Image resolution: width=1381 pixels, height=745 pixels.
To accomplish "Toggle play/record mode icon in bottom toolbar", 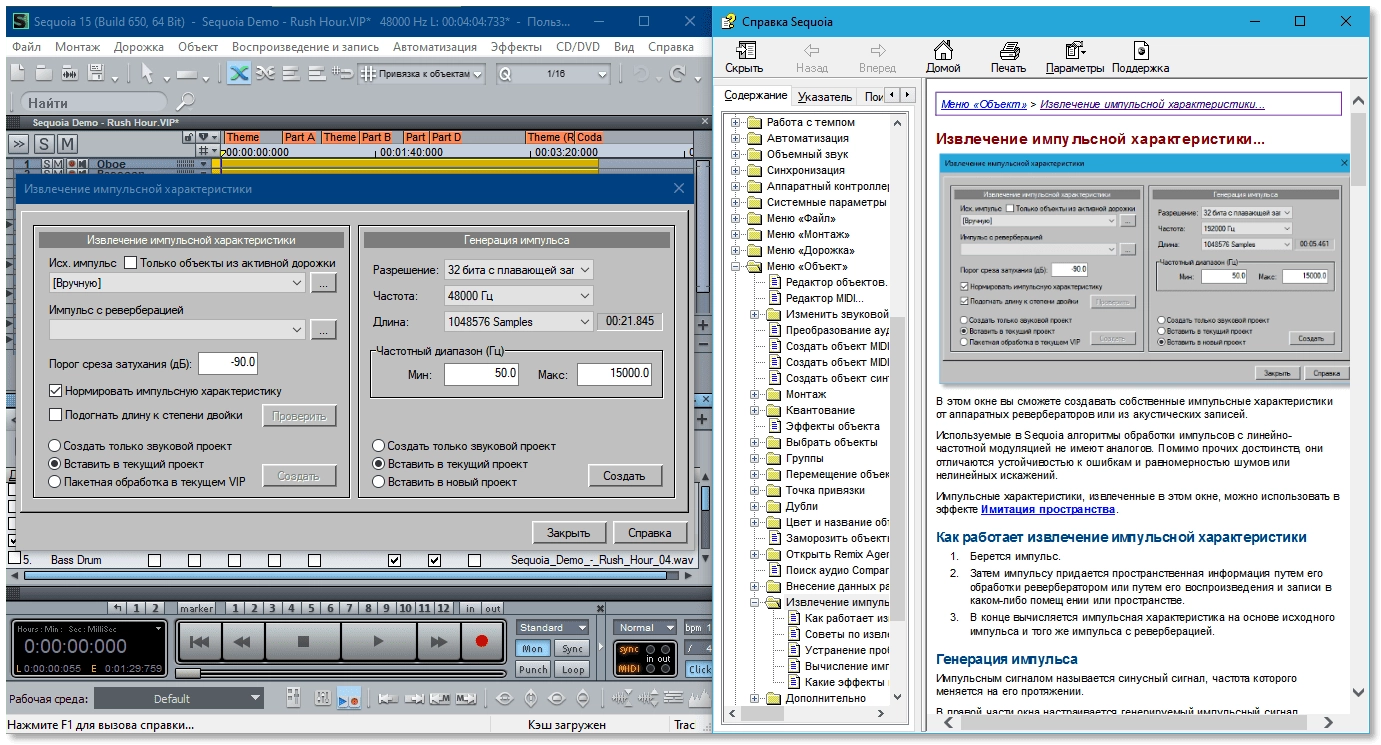I will click(x=348, y=698).
